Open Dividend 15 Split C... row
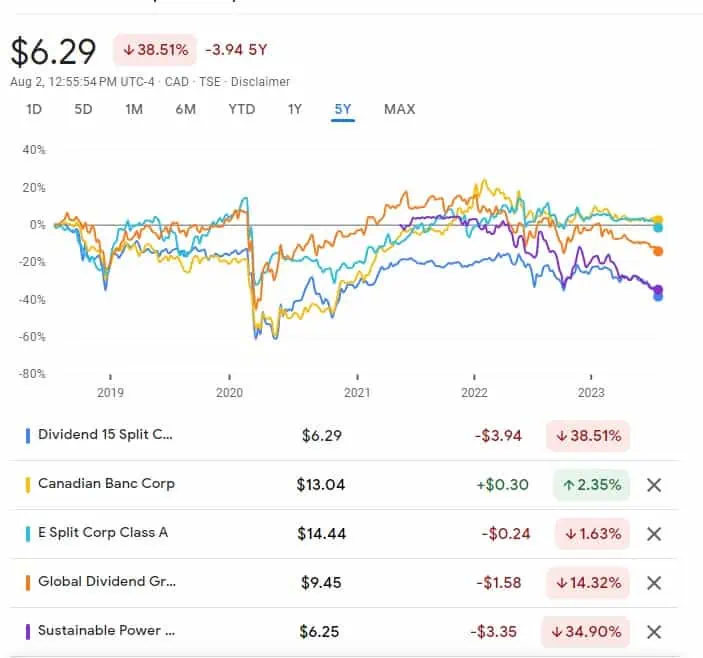703x658 pixels. [x=343, y=435]
